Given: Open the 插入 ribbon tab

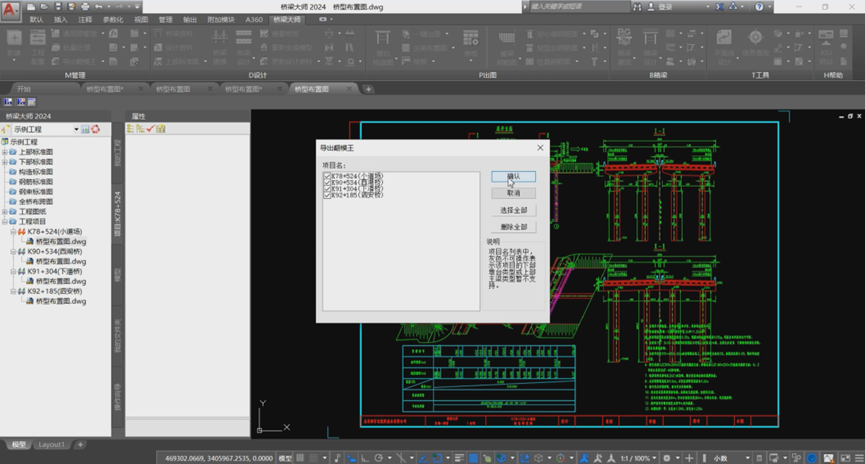Looking at the screenshot, I should point(61,19).
